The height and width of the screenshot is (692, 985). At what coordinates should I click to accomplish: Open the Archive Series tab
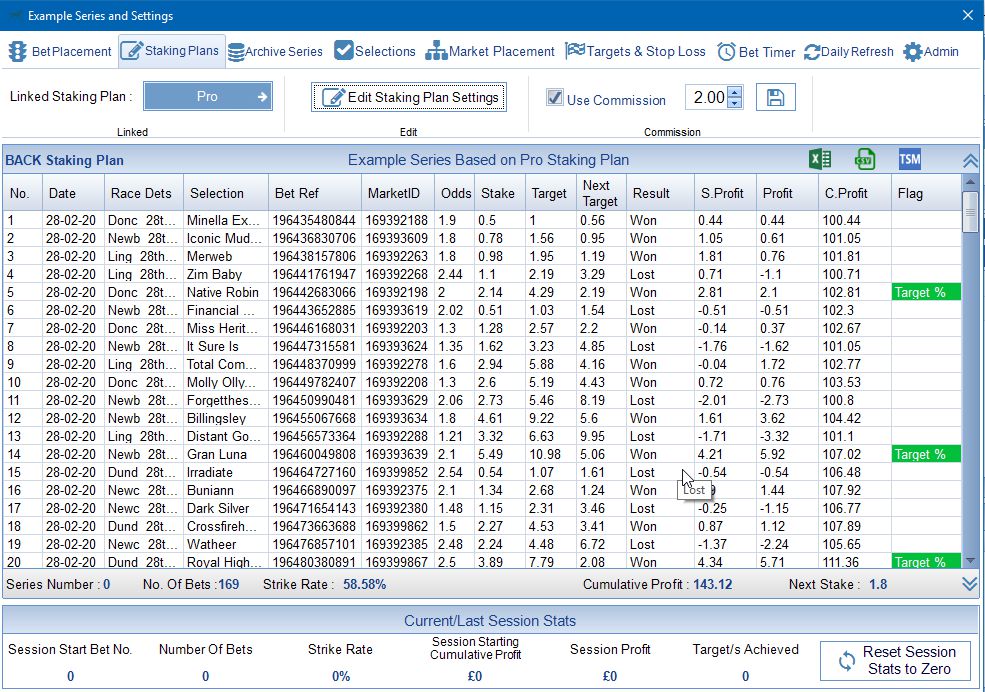pyautogui.click(x=275, y=51)
